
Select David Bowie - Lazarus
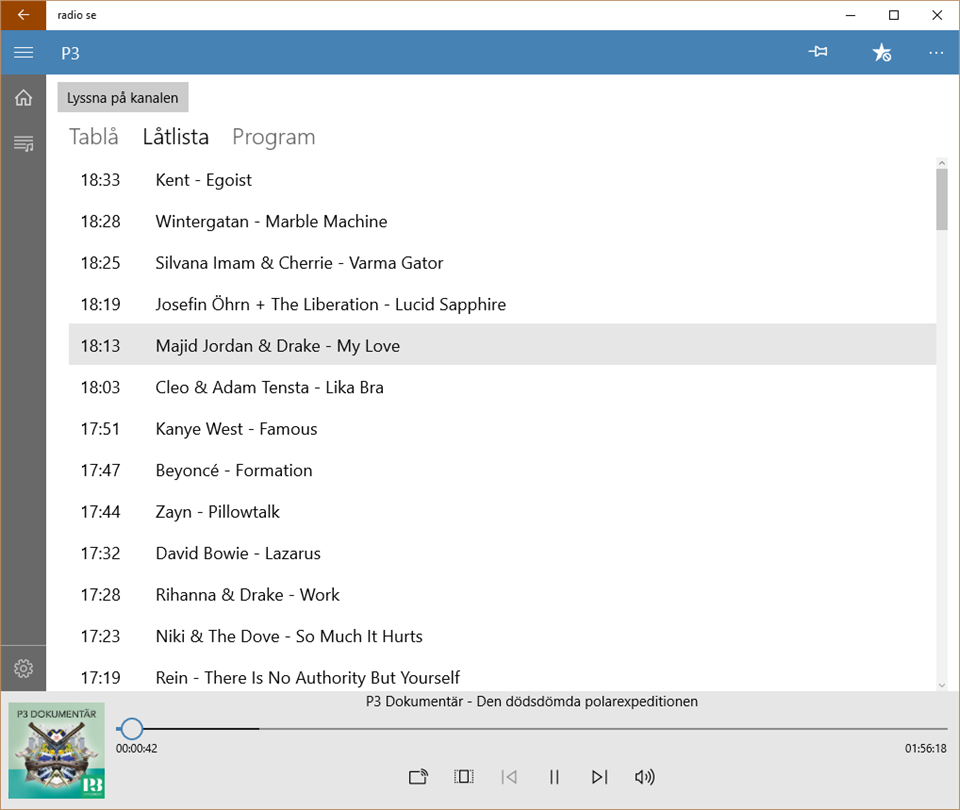pos(502,553)
